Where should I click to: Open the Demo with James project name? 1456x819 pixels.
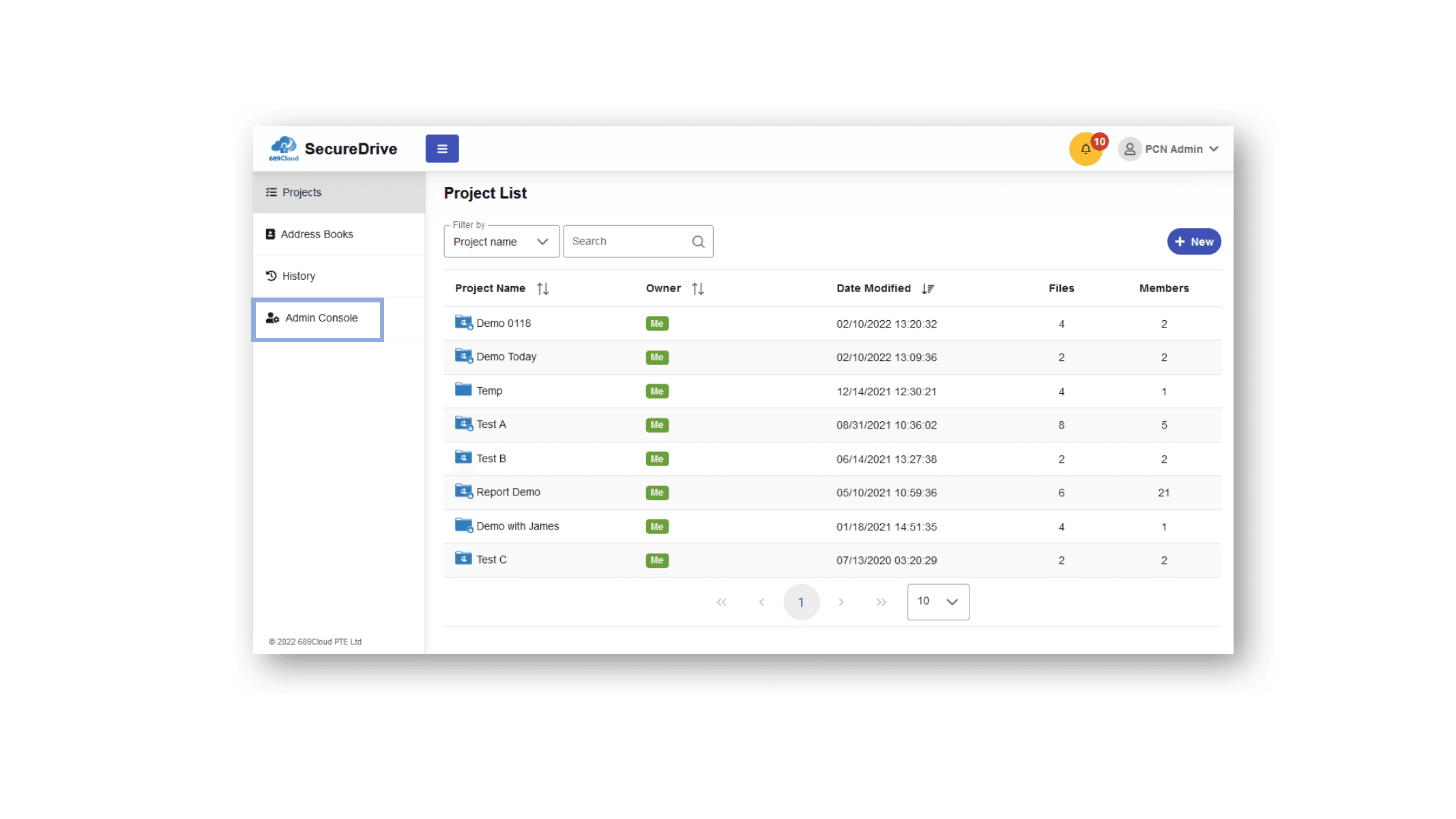tap(518, 526)
